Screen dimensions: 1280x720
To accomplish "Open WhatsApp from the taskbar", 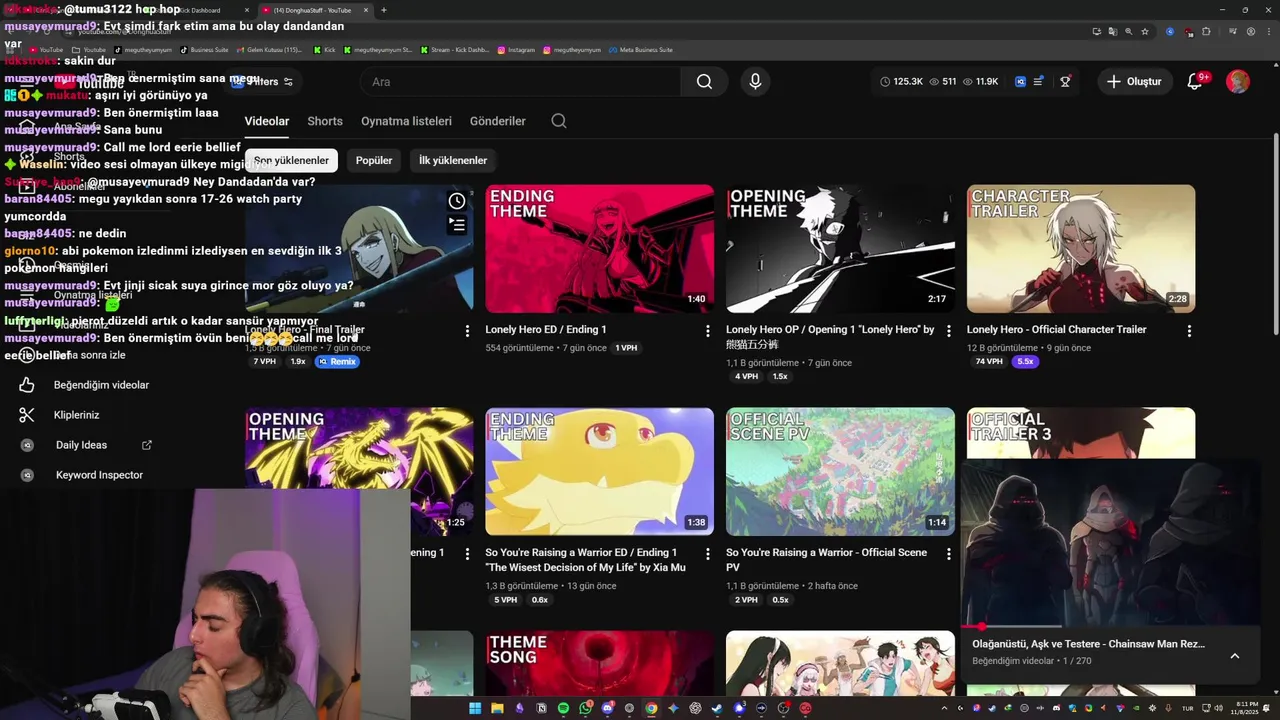I will [585, 708].
